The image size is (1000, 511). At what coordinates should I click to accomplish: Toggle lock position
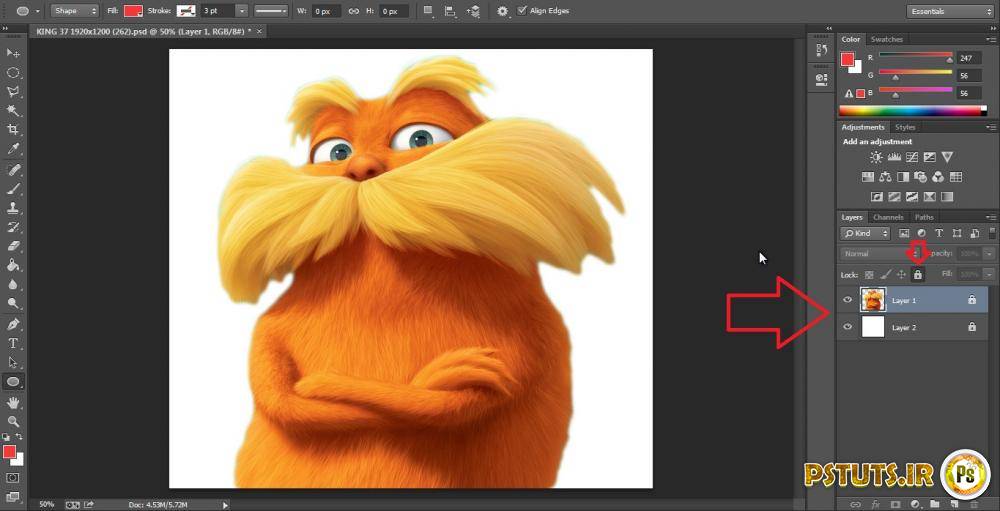[902, 275]
